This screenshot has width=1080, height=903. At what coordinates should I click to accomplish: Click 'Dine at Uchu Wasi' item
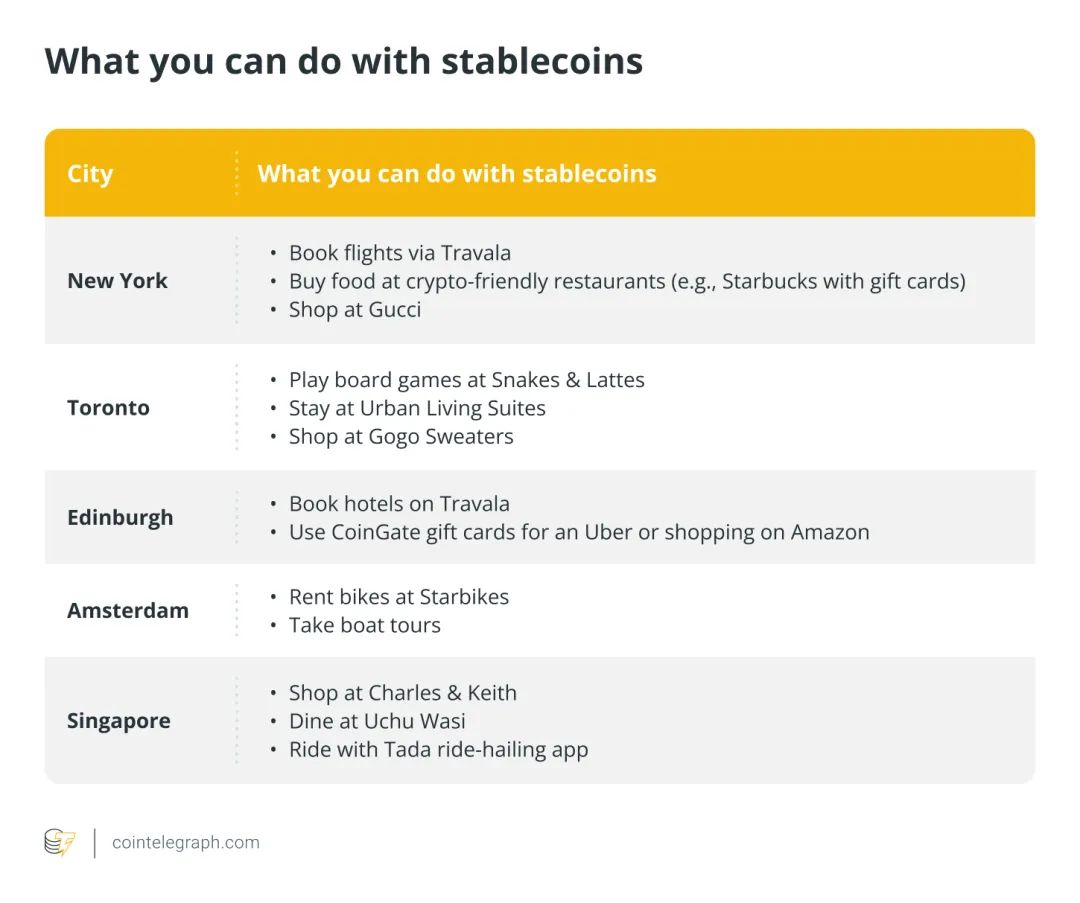coord(377,721)
